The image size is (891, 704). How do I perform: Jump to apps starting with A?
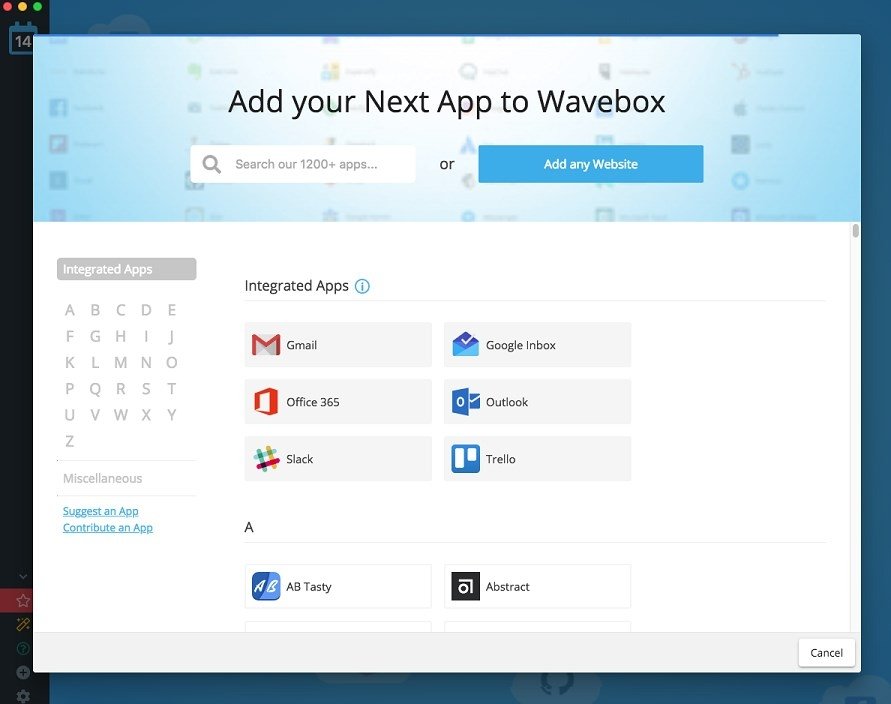pyautogui.click(x=70, y=310)
